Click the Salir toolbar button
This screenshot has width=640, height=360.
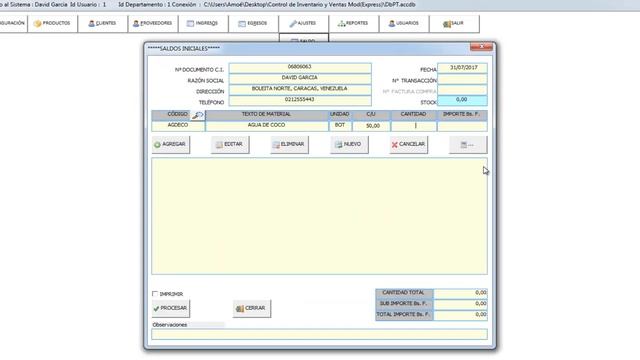point(454,24)
